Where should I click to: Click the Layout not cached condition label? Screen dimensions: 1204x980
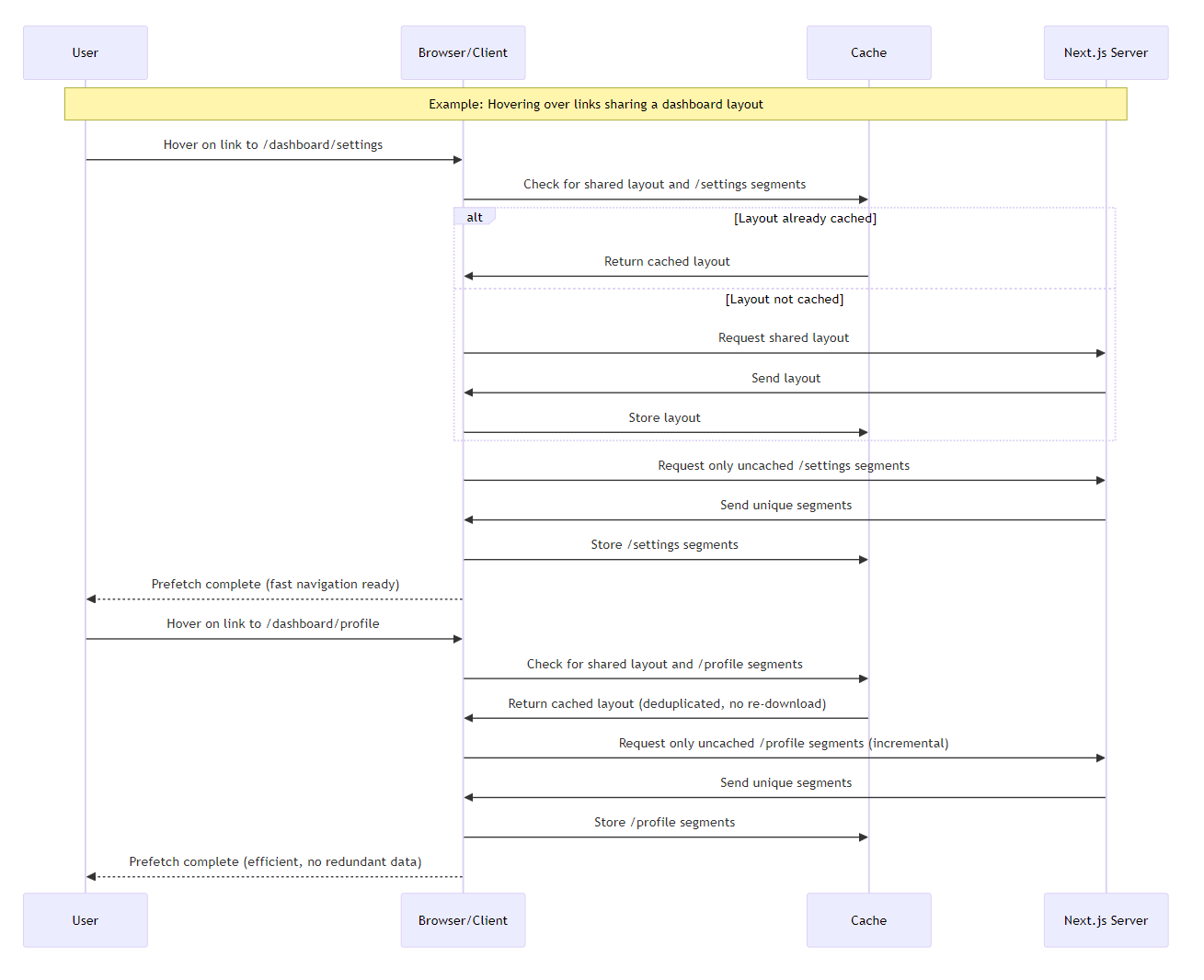point(784,299)
